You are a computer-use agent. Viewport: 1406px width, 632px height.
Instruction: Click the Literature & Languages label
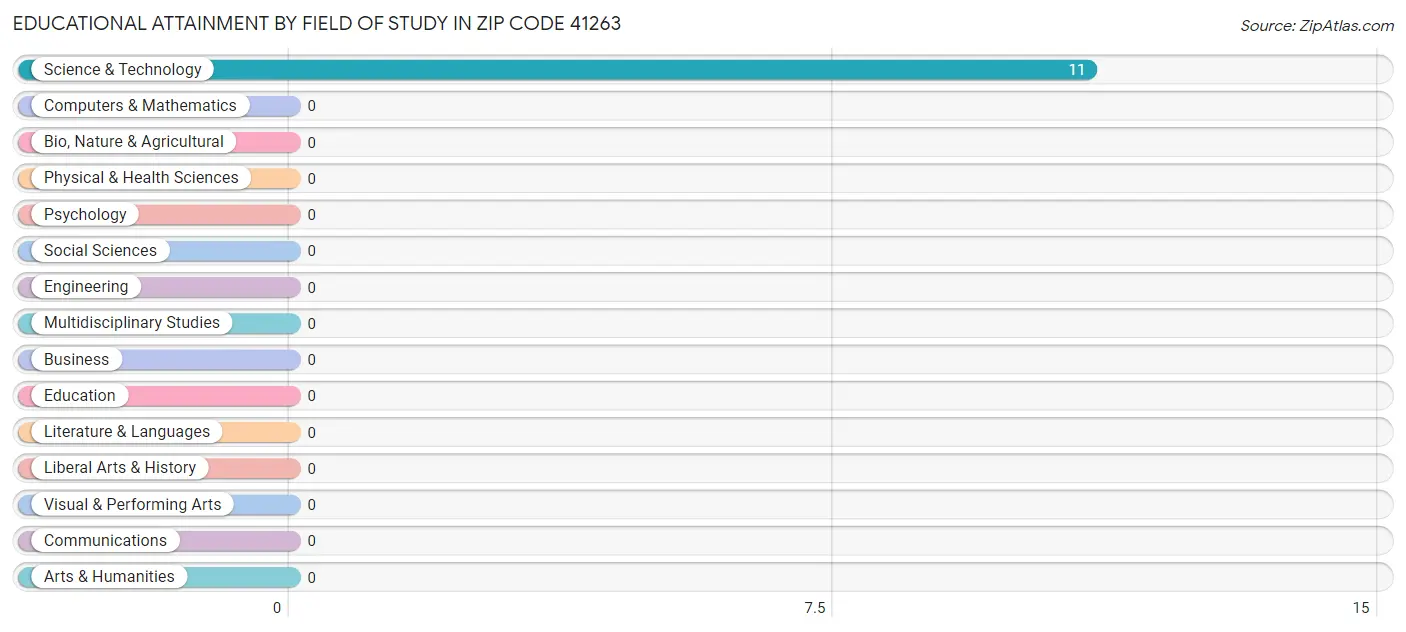[127, 431]
